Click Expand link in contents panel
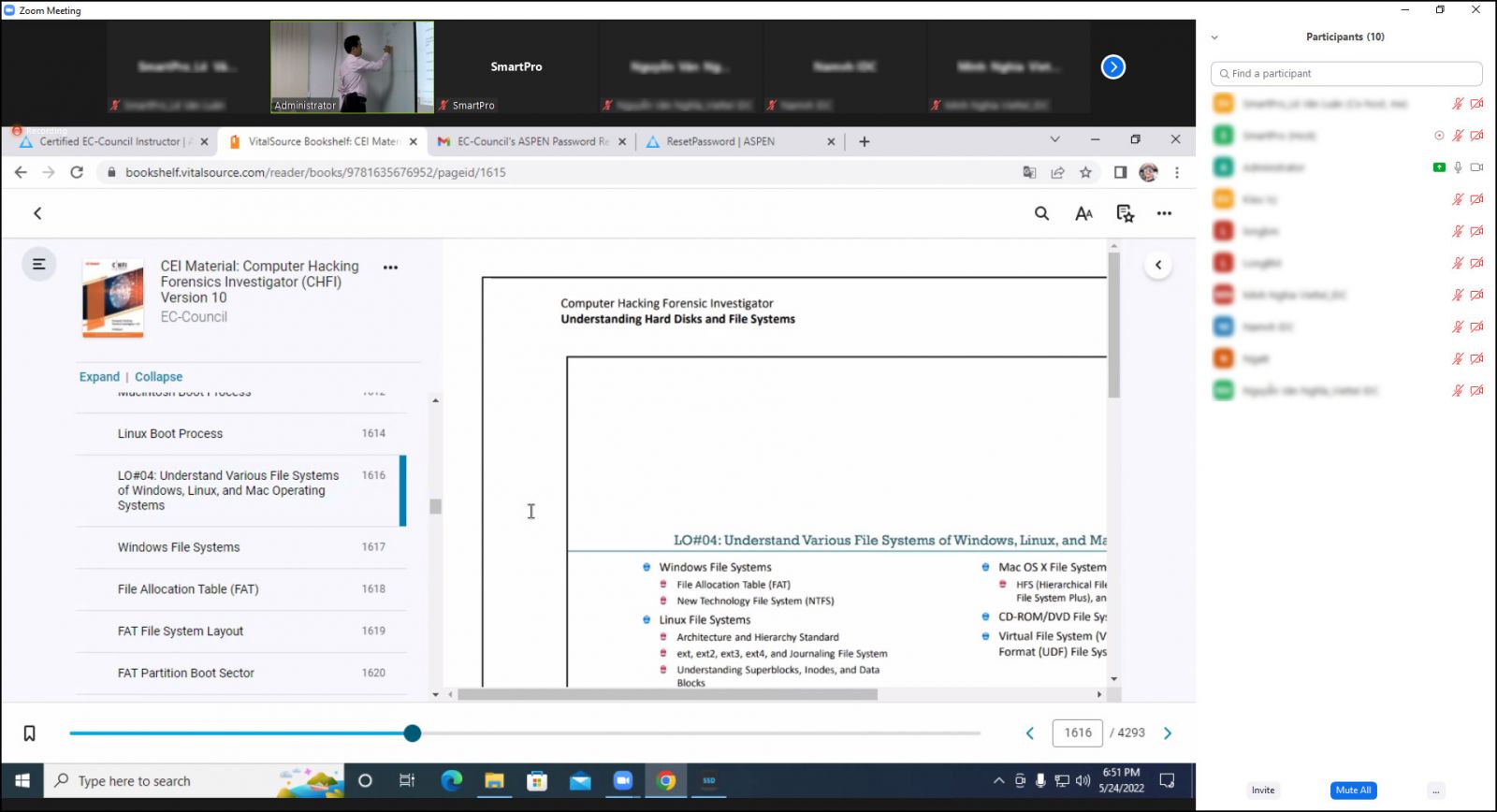 pyautogui.click(x=99, y=377)
